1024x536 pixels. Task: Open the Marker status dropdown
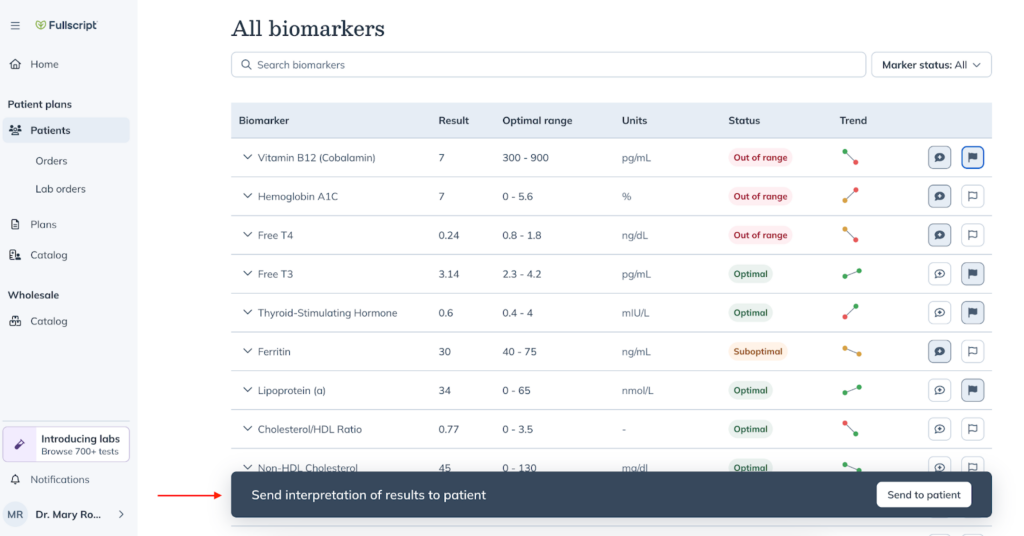coord(931,65)
